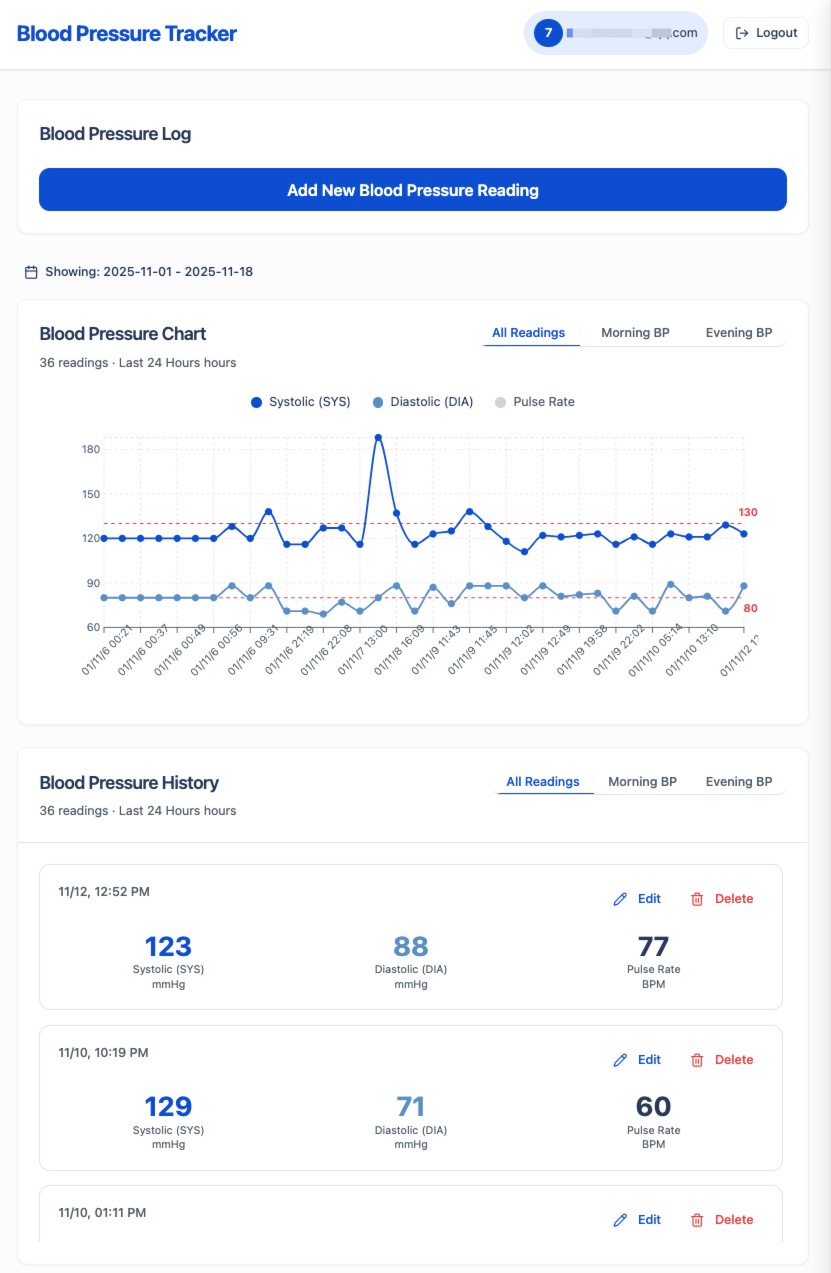
Task: Click the trash icon for the 11/10 01:11 PM reading
Action: pyautogui.click(x=696, y=1219)
